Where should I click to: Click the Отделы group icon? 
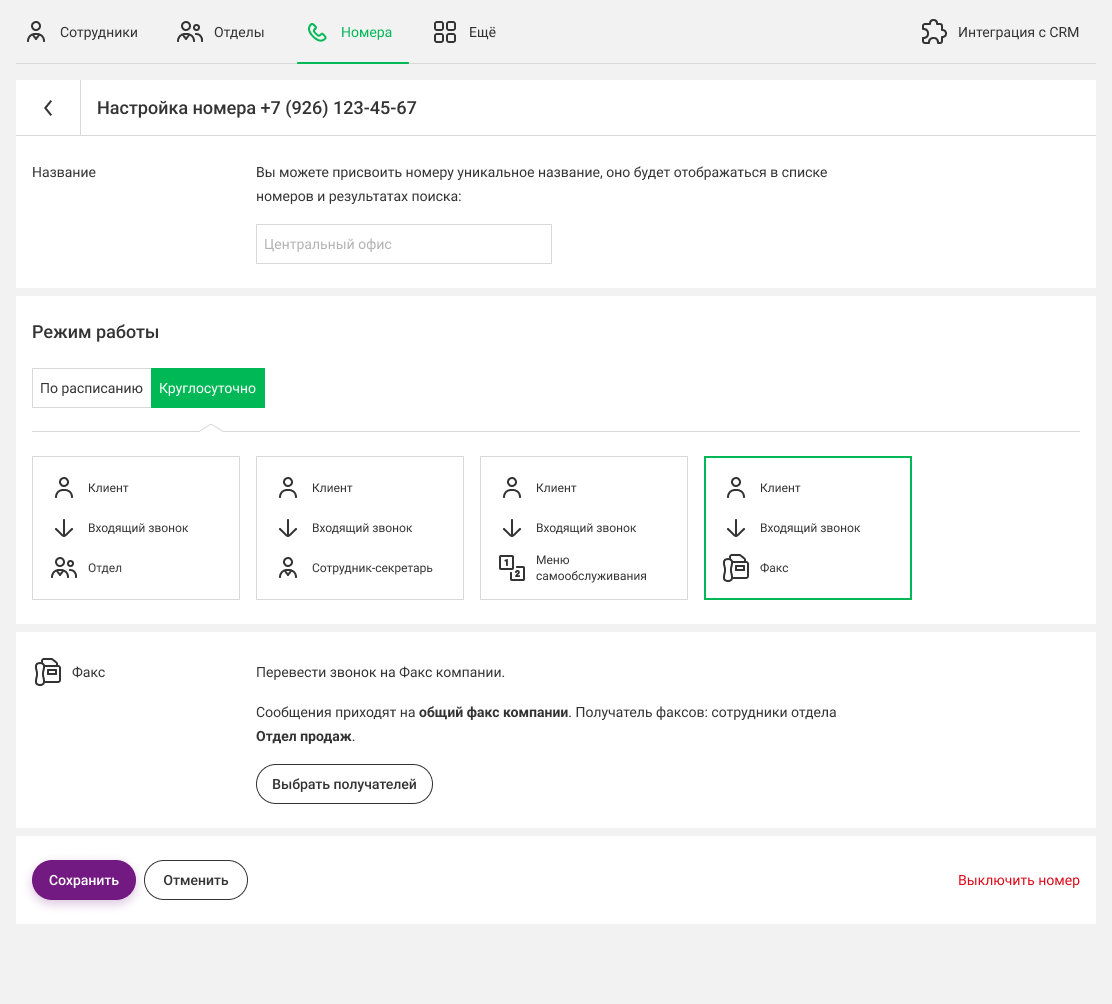190,32
